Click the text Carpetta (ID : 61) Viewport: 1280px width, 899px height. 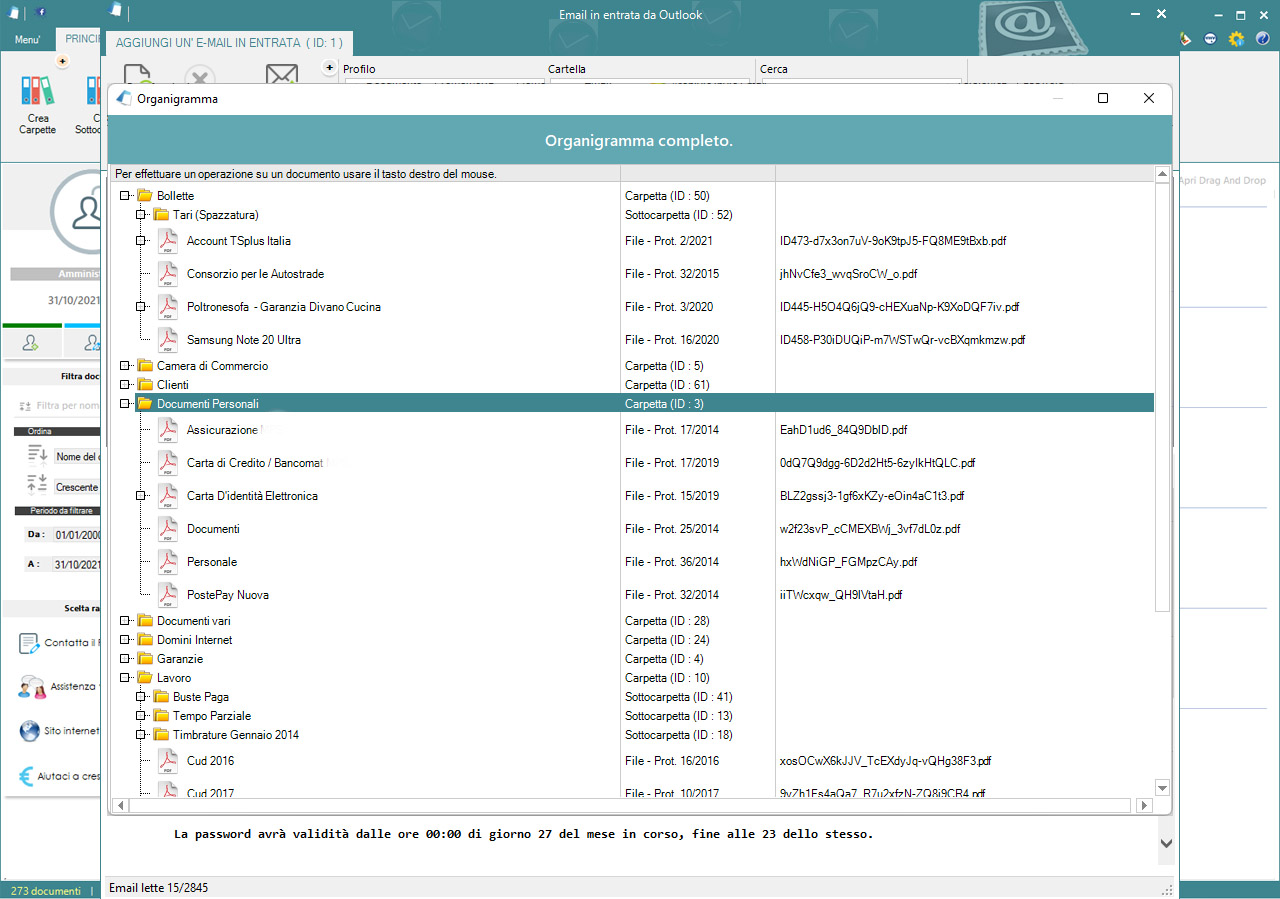(x=667, y=385)
